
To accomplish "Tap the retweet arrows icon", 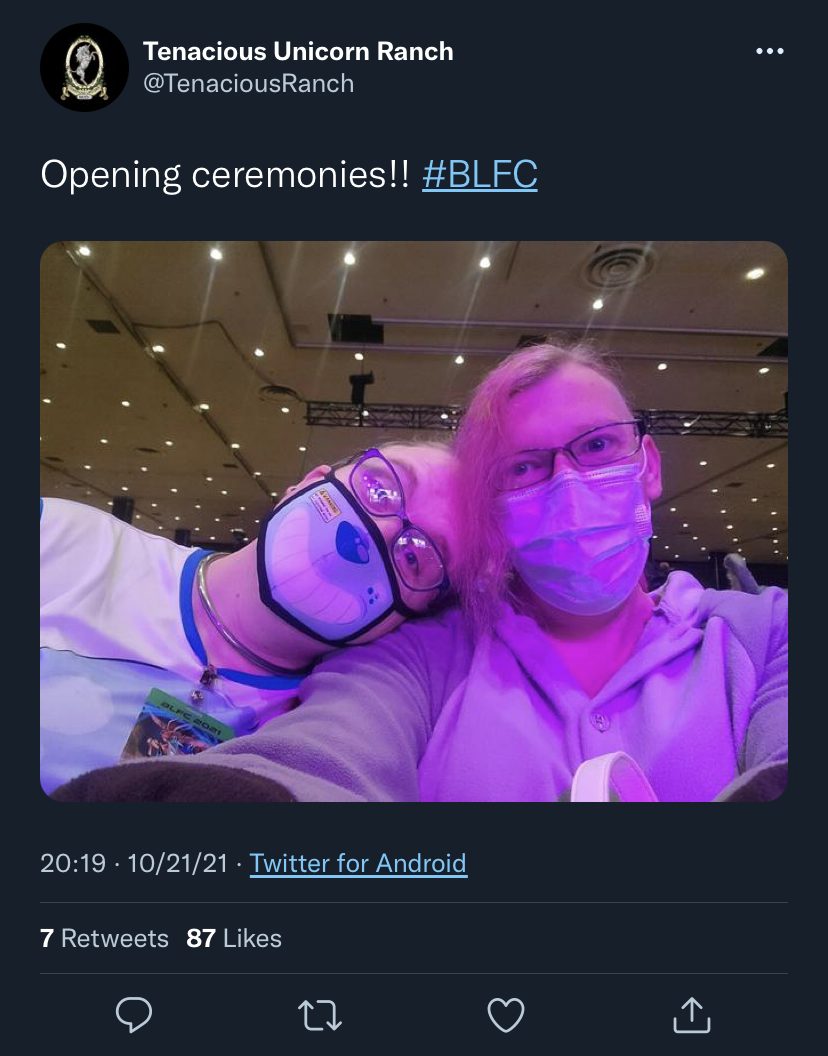I will pyautogui.click(x=320, y=1015).
